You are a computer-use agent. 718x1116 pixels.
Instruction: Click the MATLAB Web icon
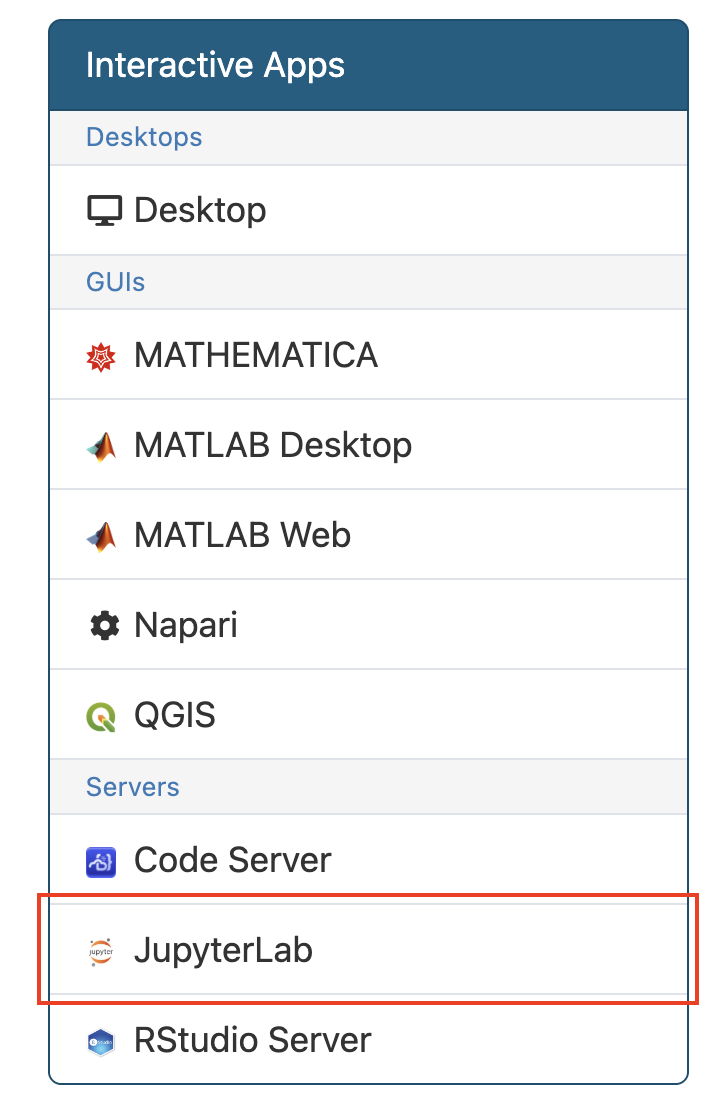[x=101, y=534]
